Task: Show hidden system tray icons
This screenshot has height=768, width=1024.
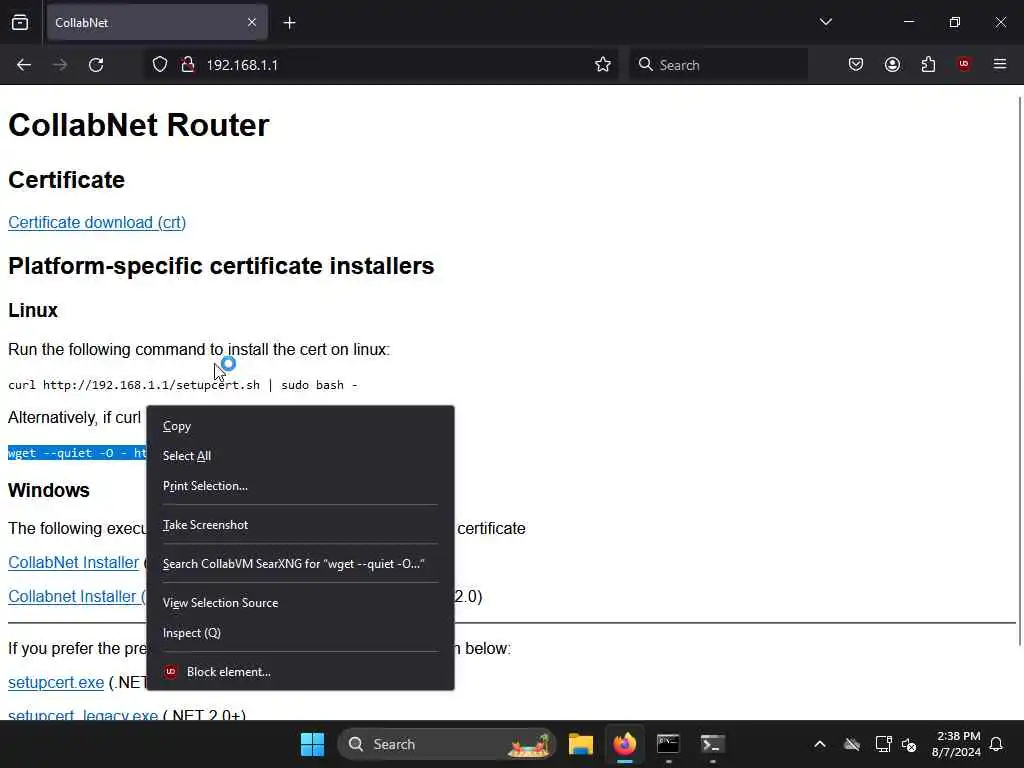Action: pyautogui.click(x=820, y=744)
